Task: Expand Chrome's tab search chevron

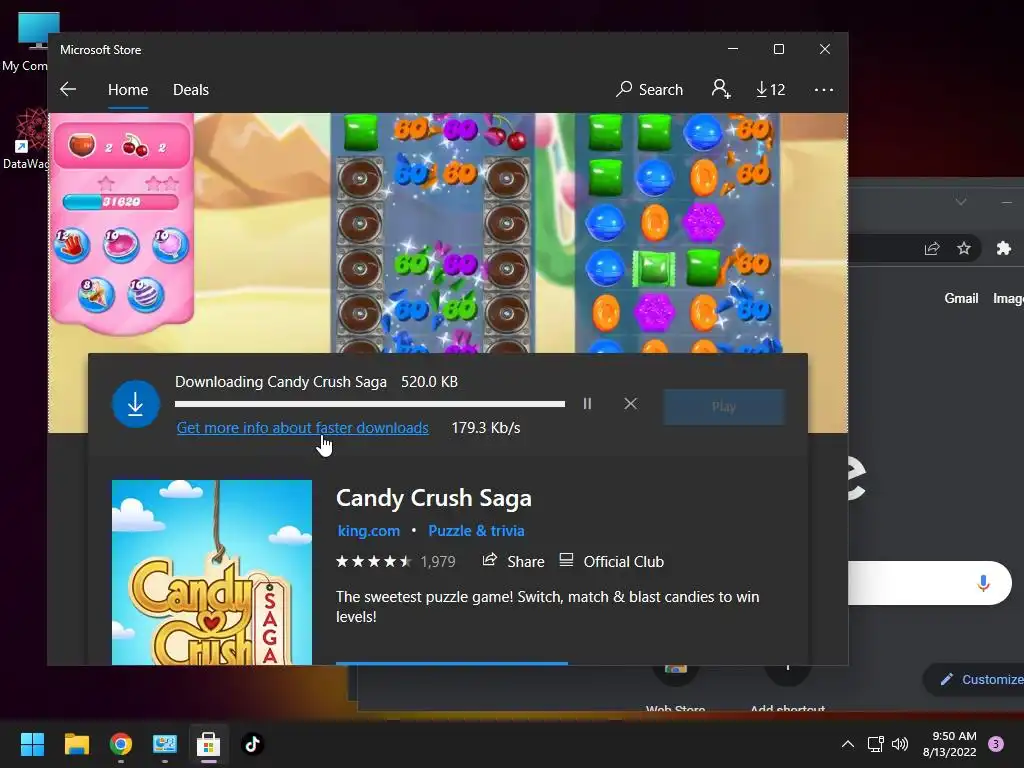Action: [961, 202]
